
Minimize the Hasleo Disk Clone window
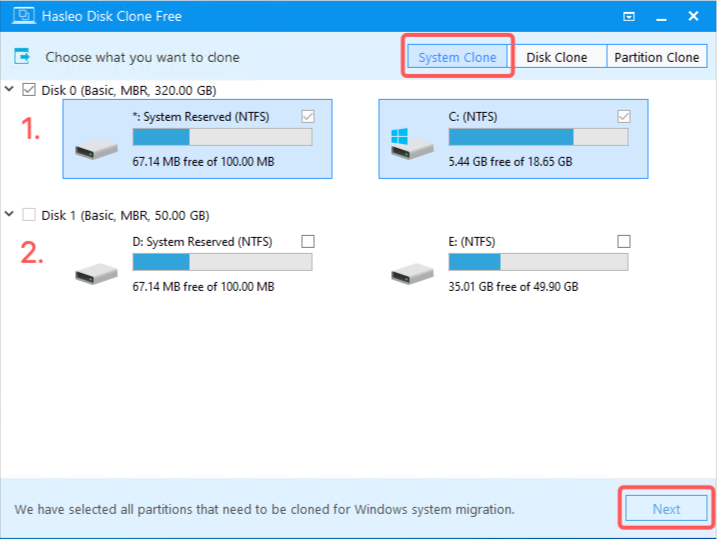[x=661, y=17]
